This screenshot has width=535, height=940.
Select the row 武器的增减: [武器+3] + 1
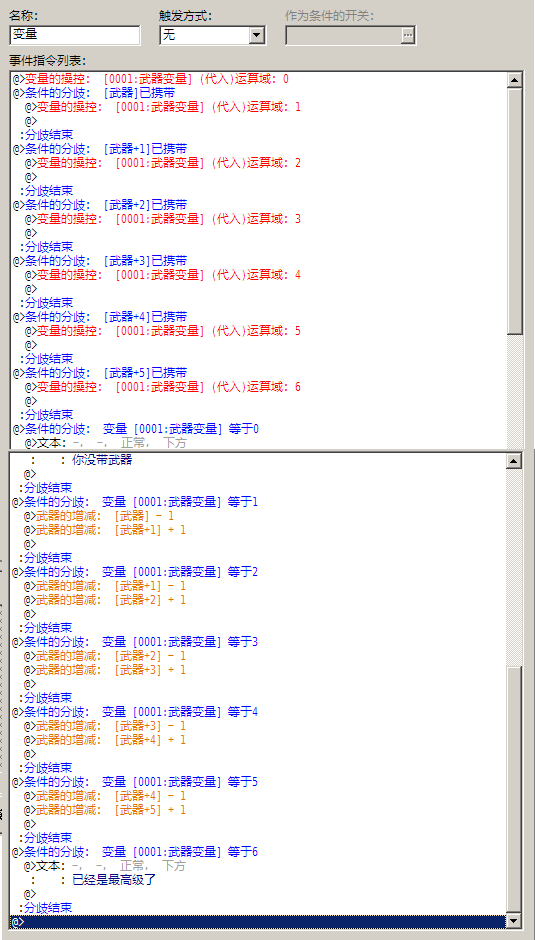(x=259, y=670)
